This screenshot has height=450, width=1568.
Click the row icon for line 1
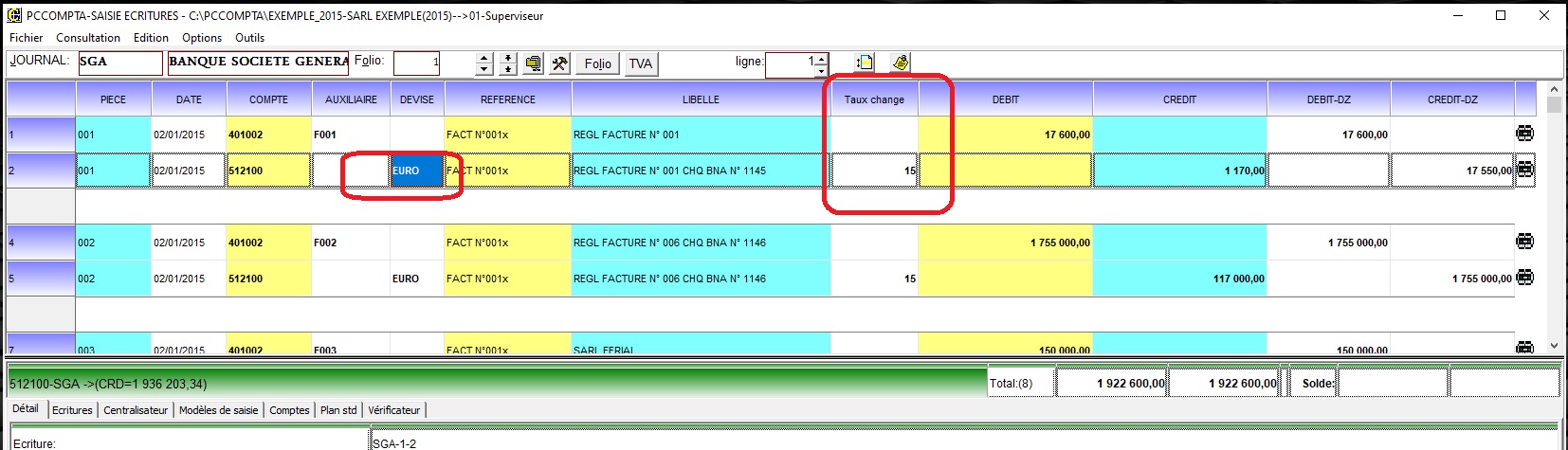(1524, 135)
